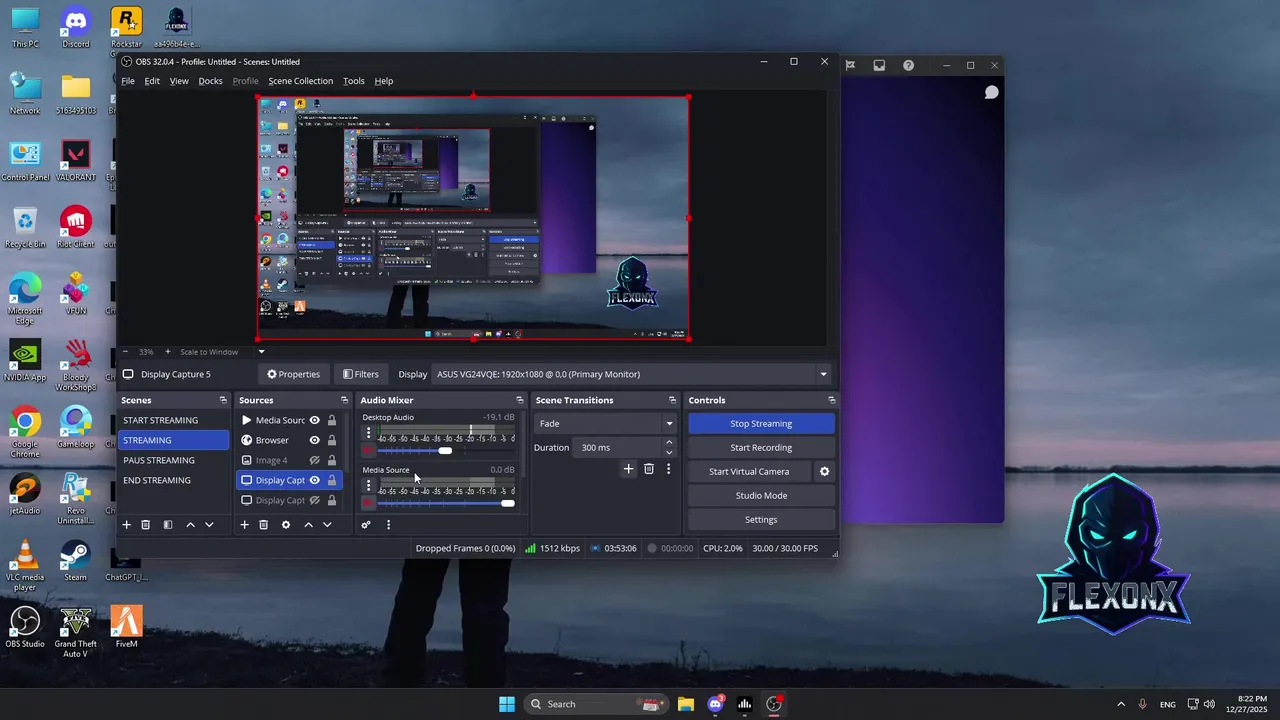Open Scale to Window dropdown arrow

261,352
